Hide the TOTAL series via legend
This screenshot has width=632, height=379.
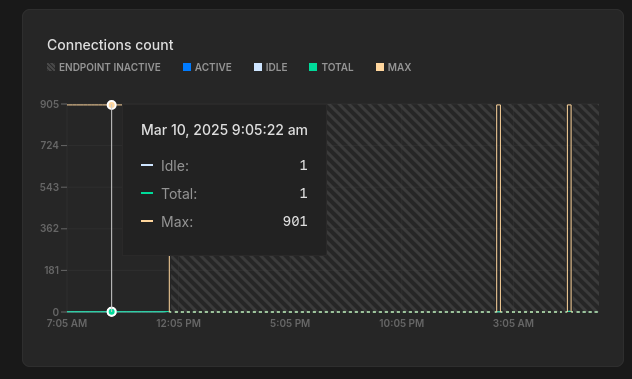[331, 67]
